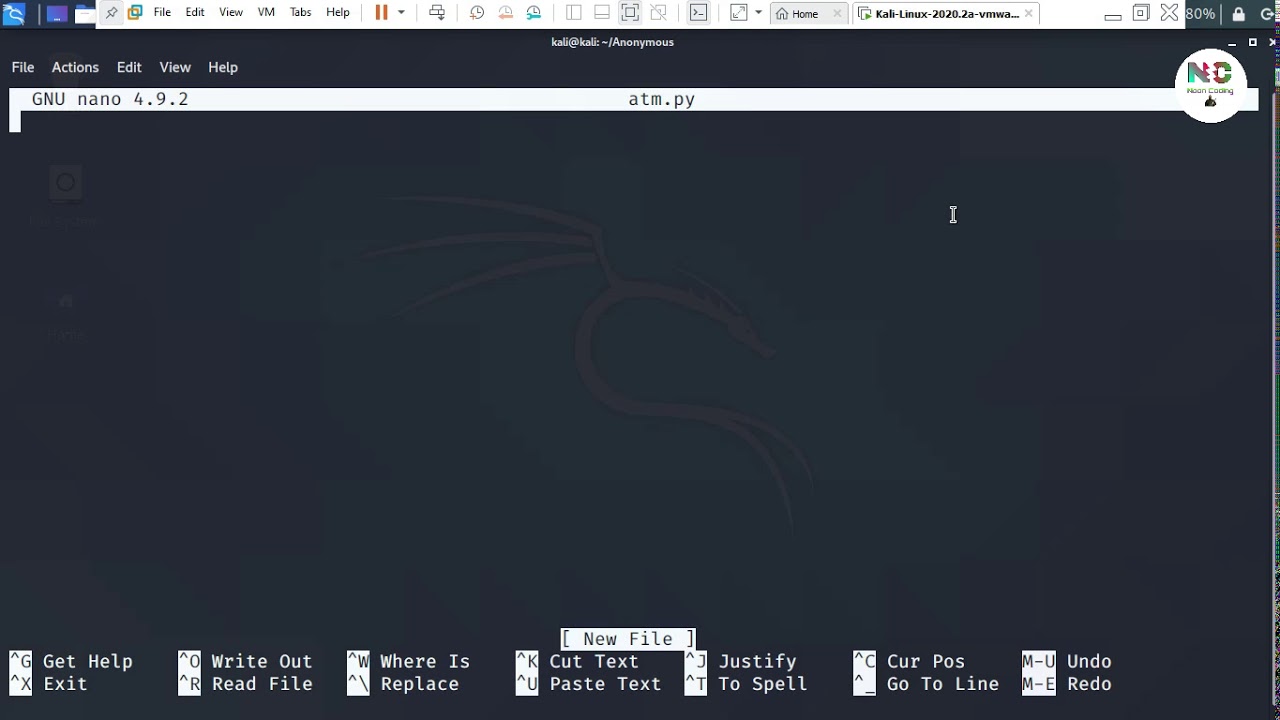
Task: Open VMware View menu
Action: (x=231, y=13)
